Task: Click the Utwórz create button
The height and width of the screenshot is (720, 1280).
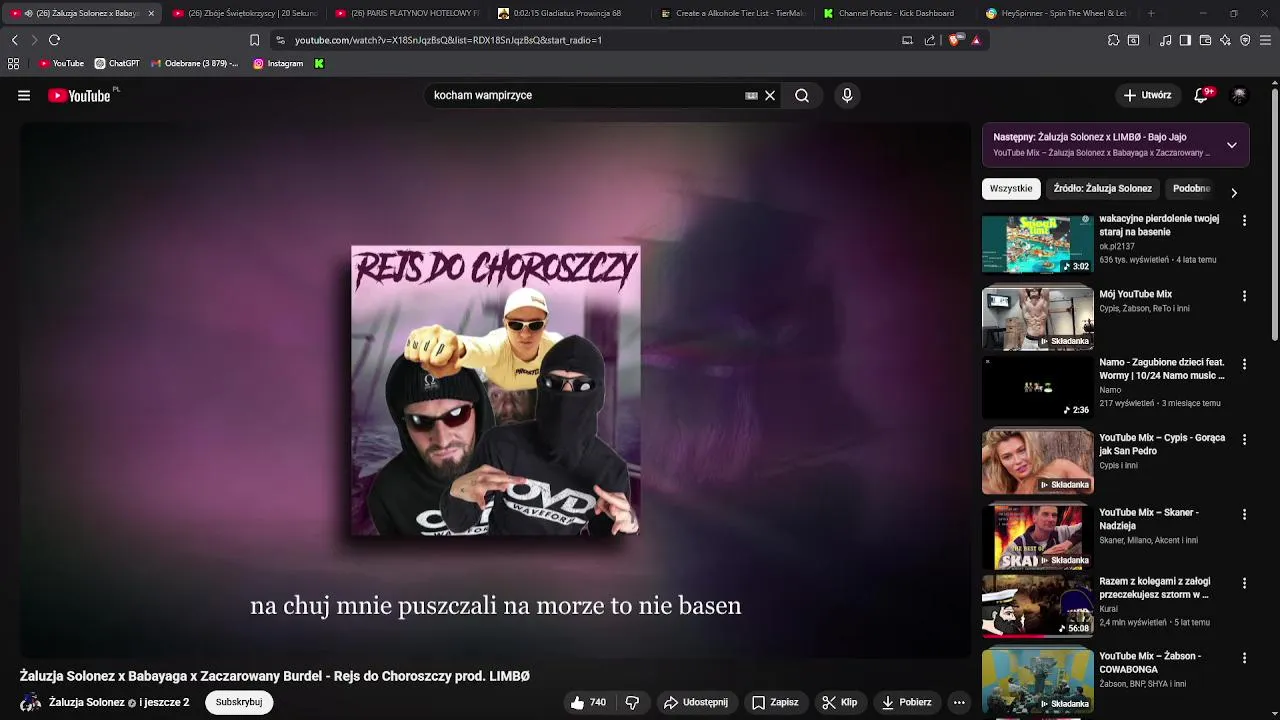Action: tap(1147, 96)
